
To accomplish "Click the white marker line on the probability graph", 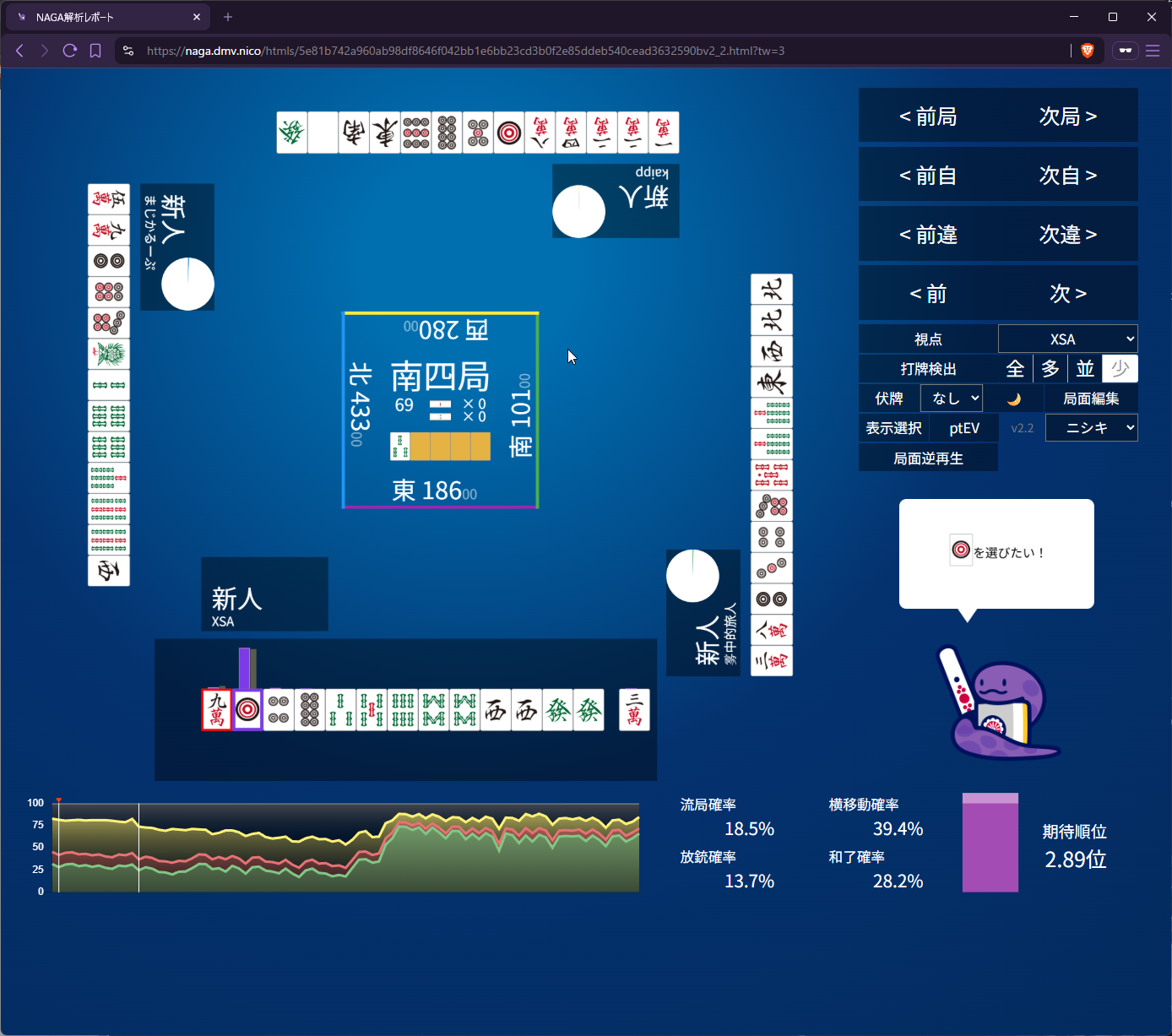I will coord(139,847).
